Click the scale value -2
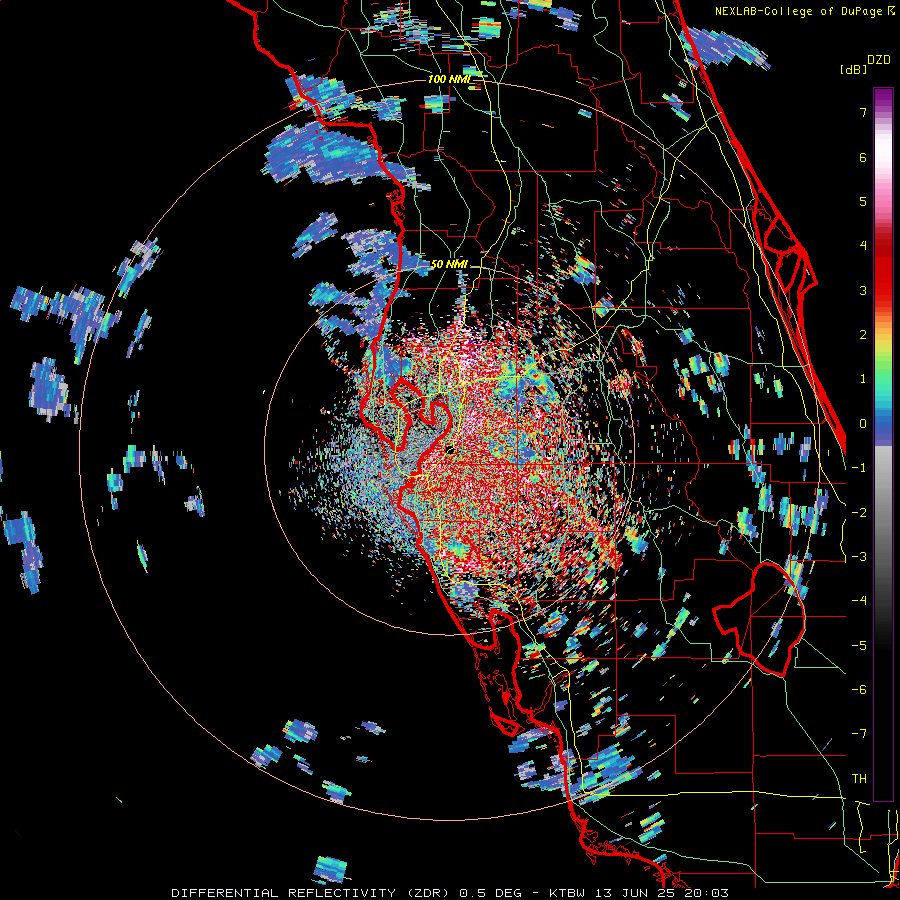 pyautogui.click(x=859, y=513)
